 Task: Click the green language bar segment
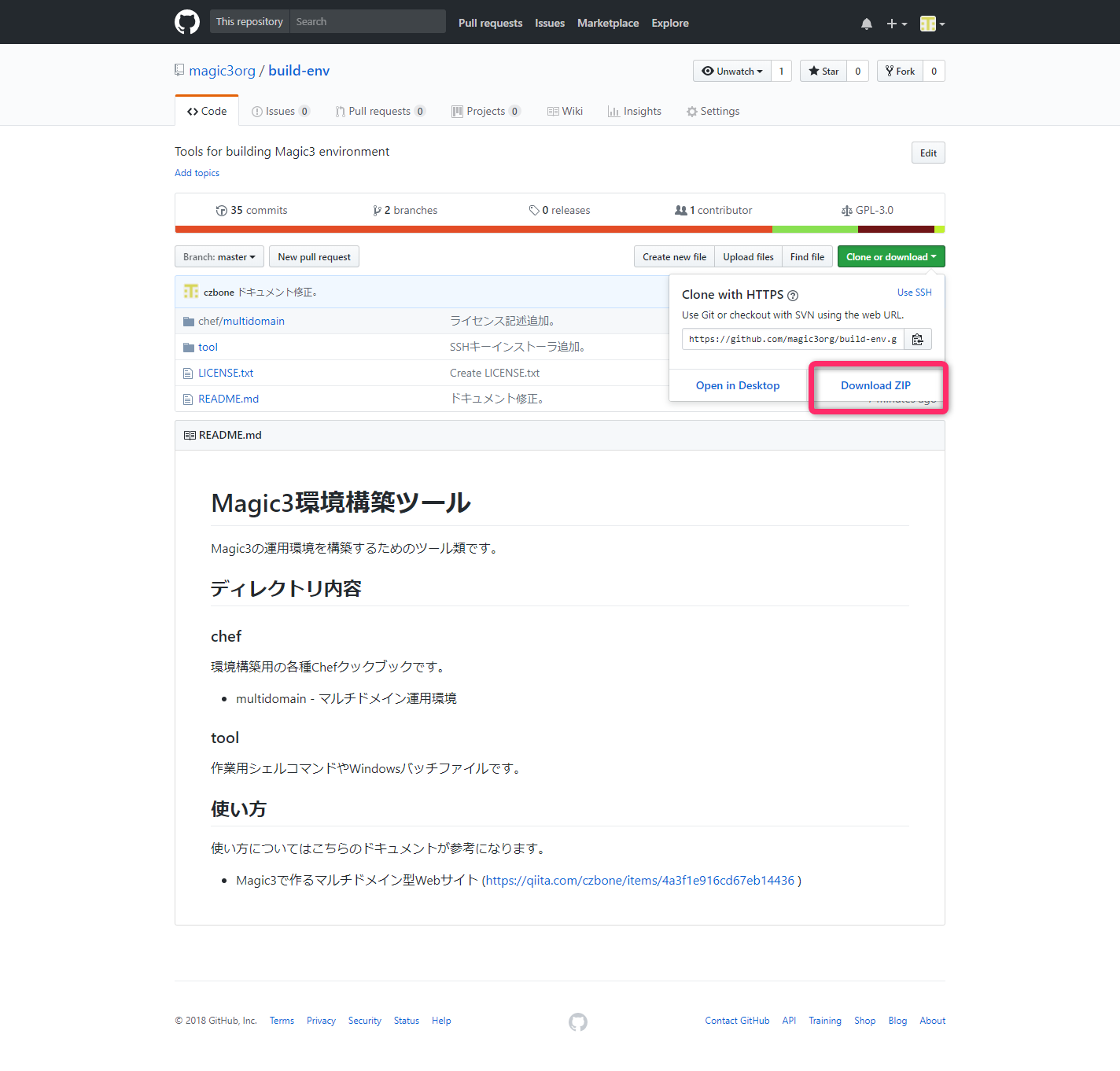click(815, 230)
